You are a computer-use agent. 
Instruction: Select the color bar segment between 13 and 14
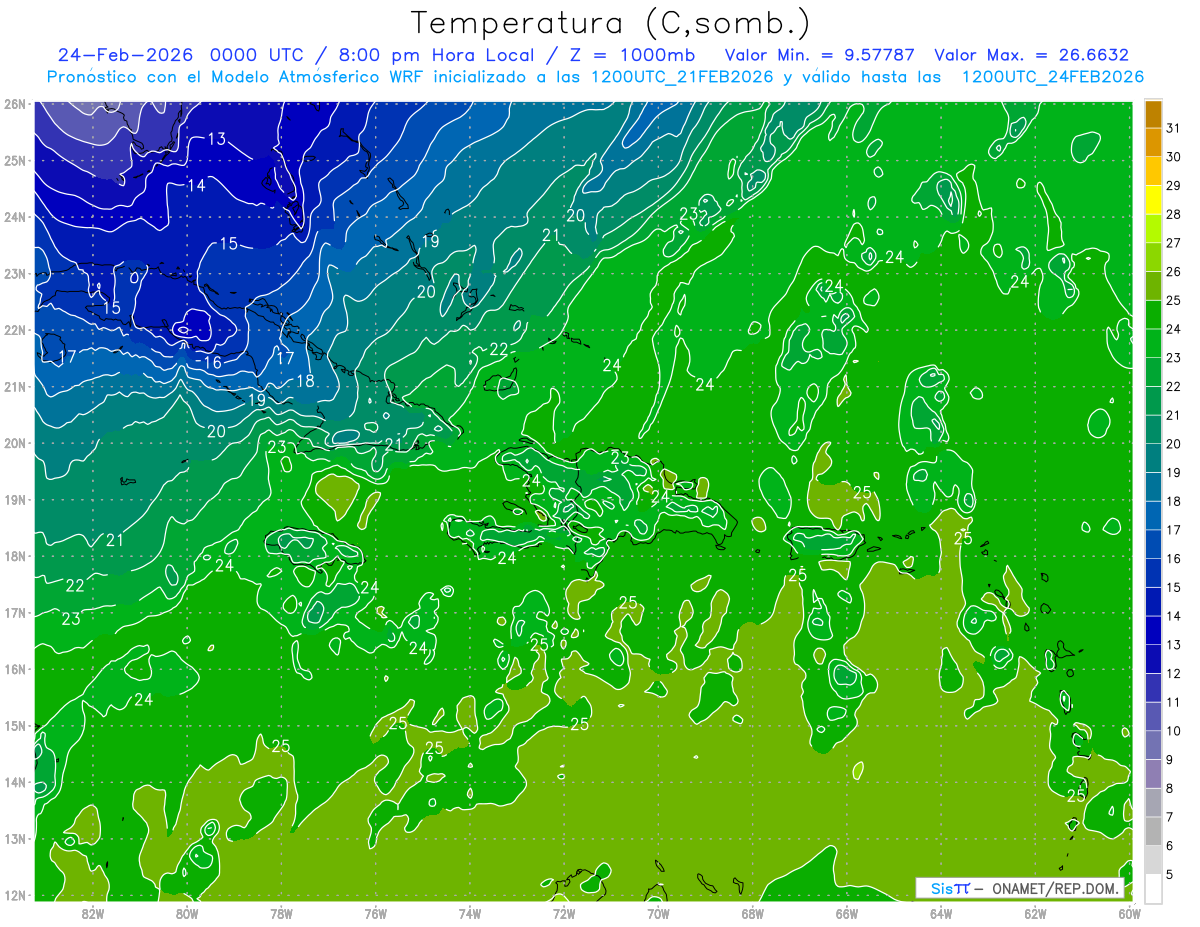[1153, 630]
